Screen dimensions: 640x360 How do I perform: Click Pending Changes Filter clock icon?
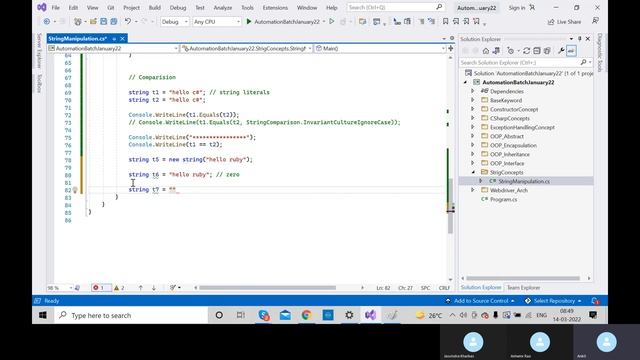point(510,51)
